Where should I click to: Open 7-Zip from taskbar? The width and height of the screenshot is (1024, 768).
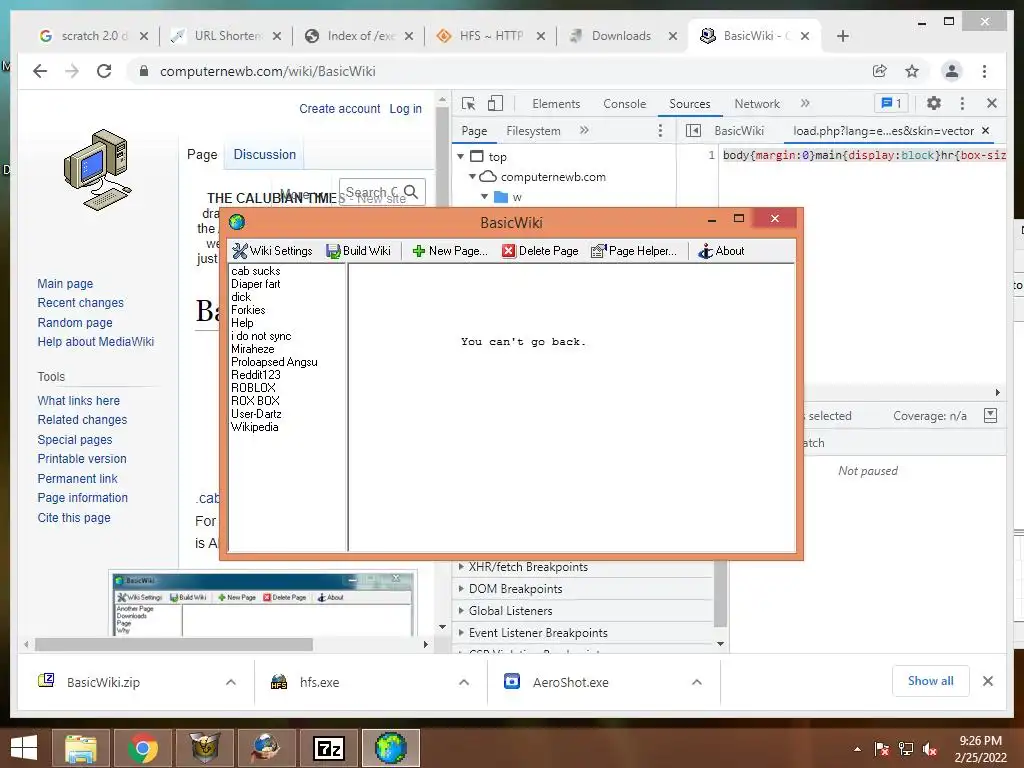(328, 748)
